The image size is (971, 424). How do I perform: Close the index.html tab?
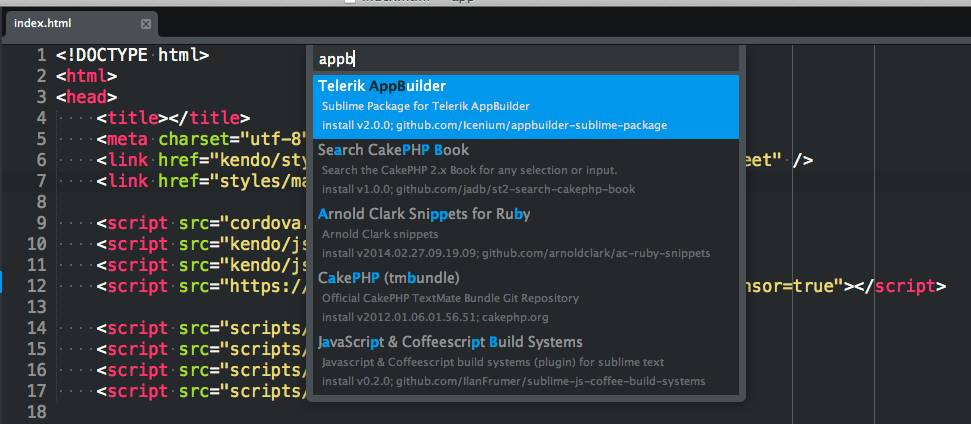[x=146, y=24]
